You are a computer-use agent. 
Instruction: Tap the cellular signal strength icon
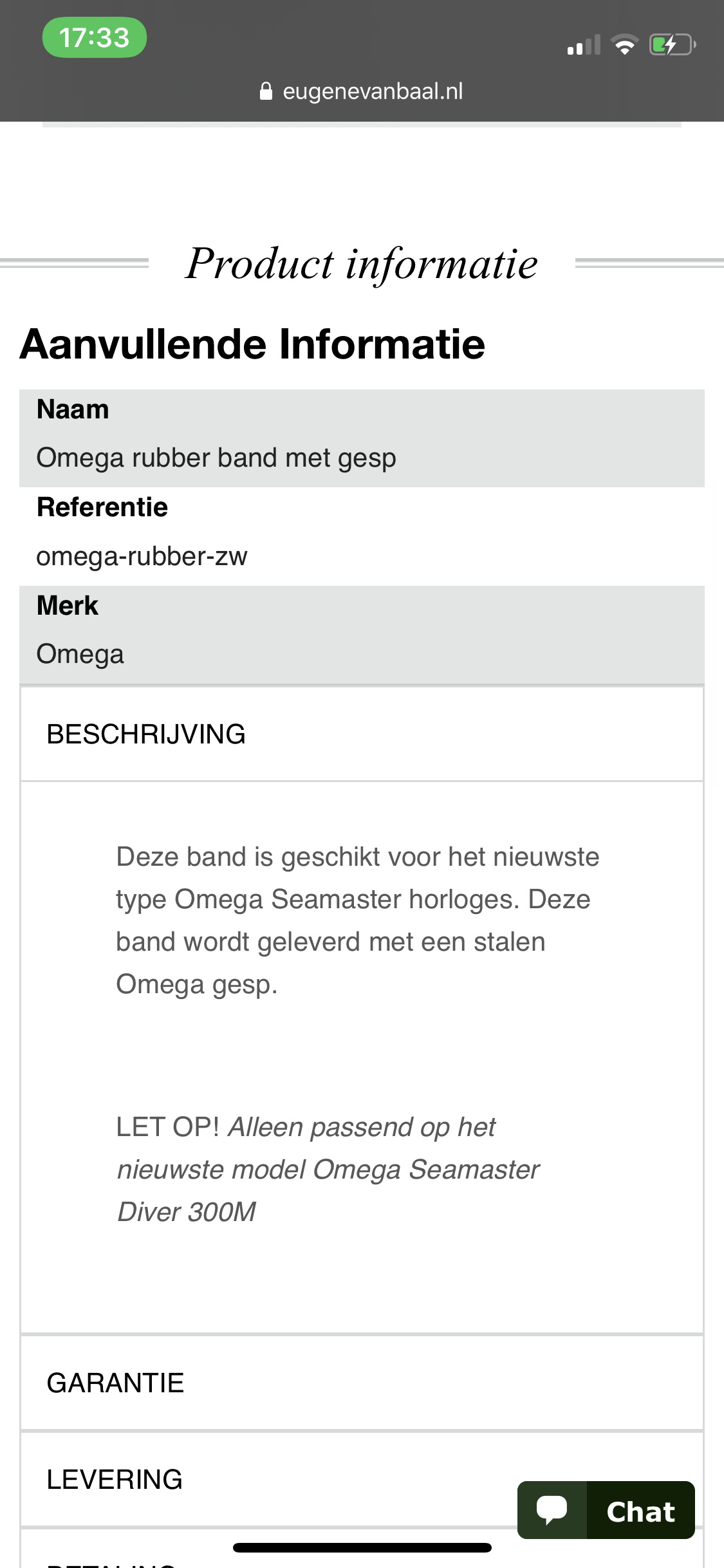coord(584,45)
